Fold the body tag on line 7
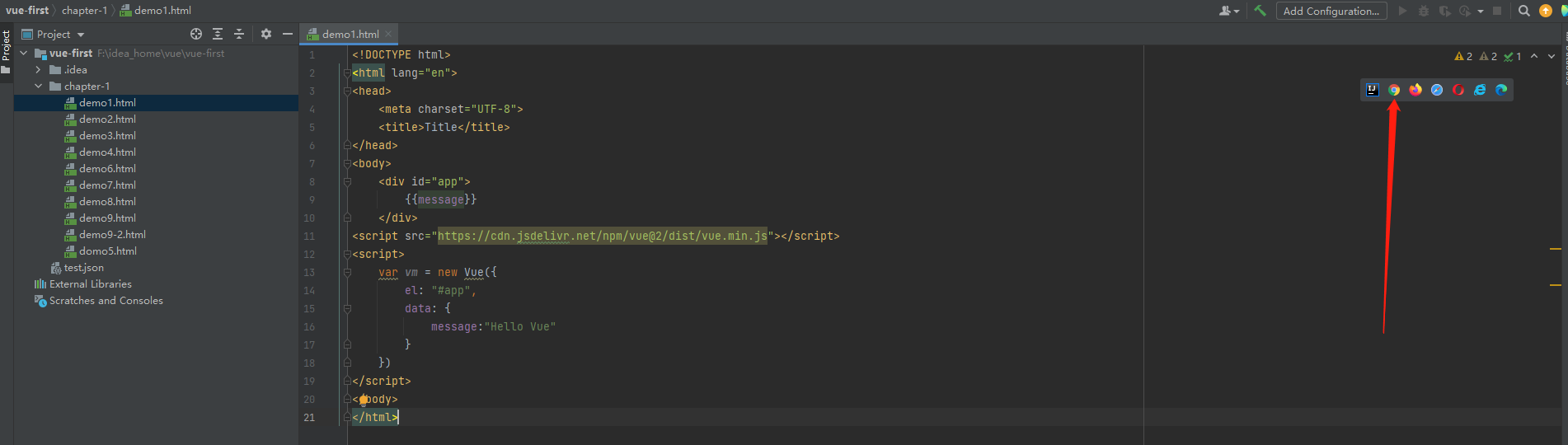Screen dimensions: 1568x445 [x=347, y=163]
